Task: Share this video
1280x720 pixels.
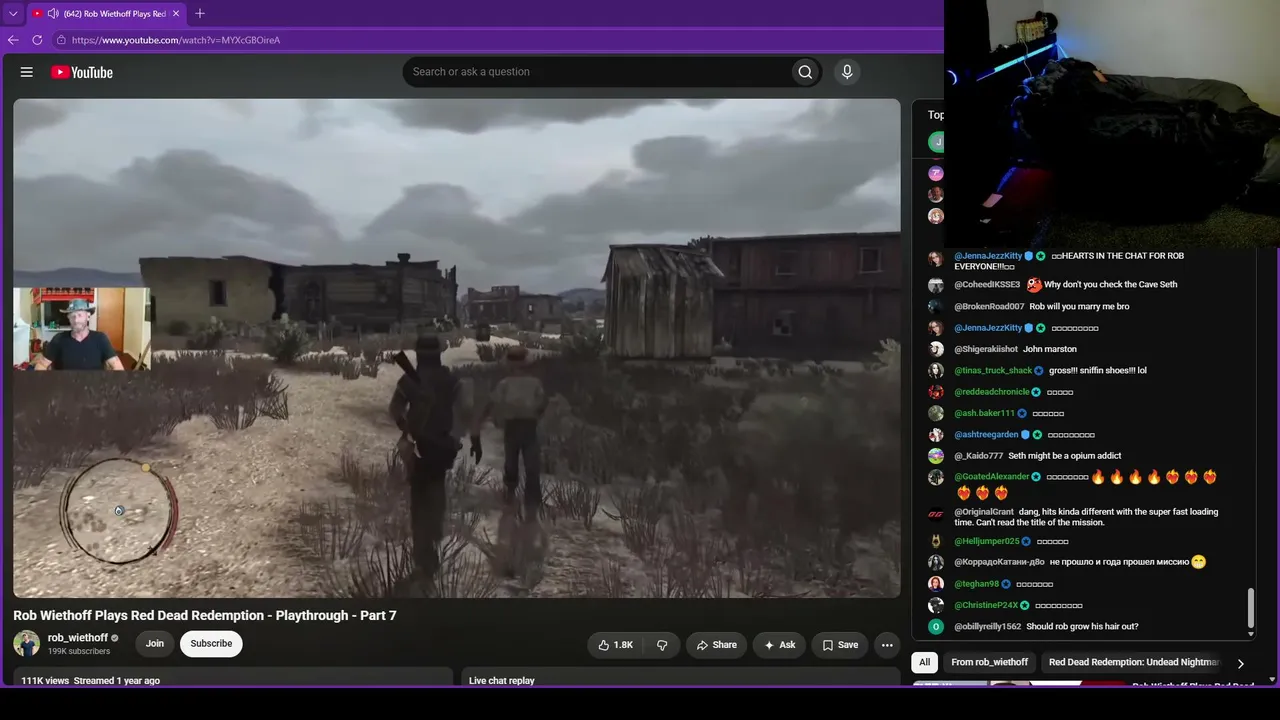Action: point(717,645)
